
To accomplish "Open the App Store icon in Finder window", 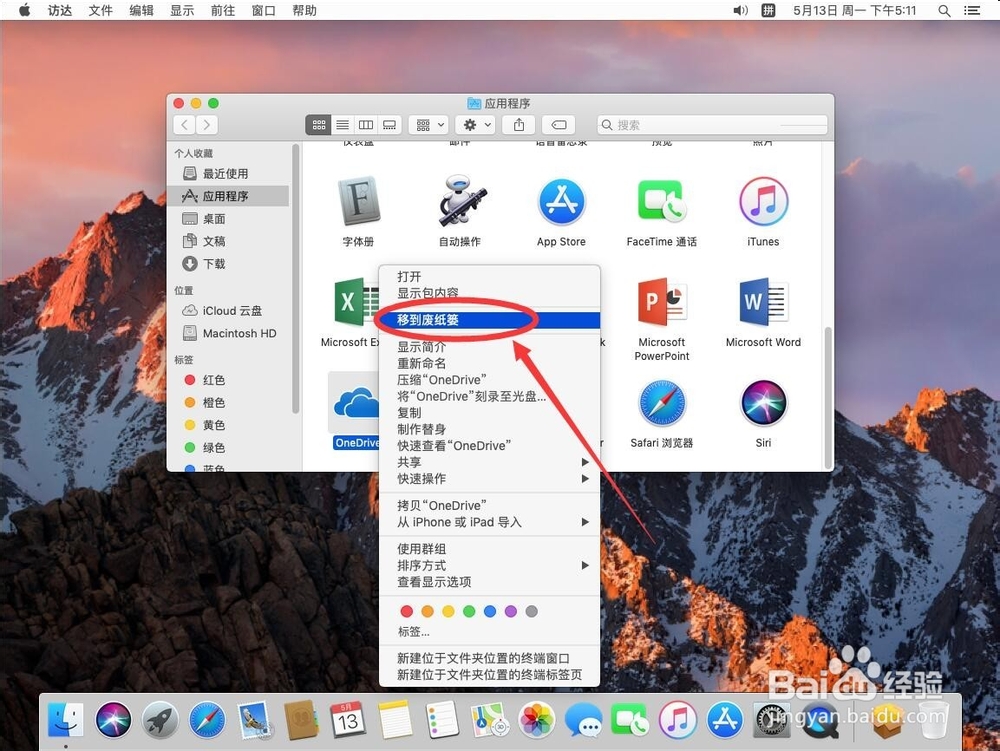I will [x=561, y=201].
